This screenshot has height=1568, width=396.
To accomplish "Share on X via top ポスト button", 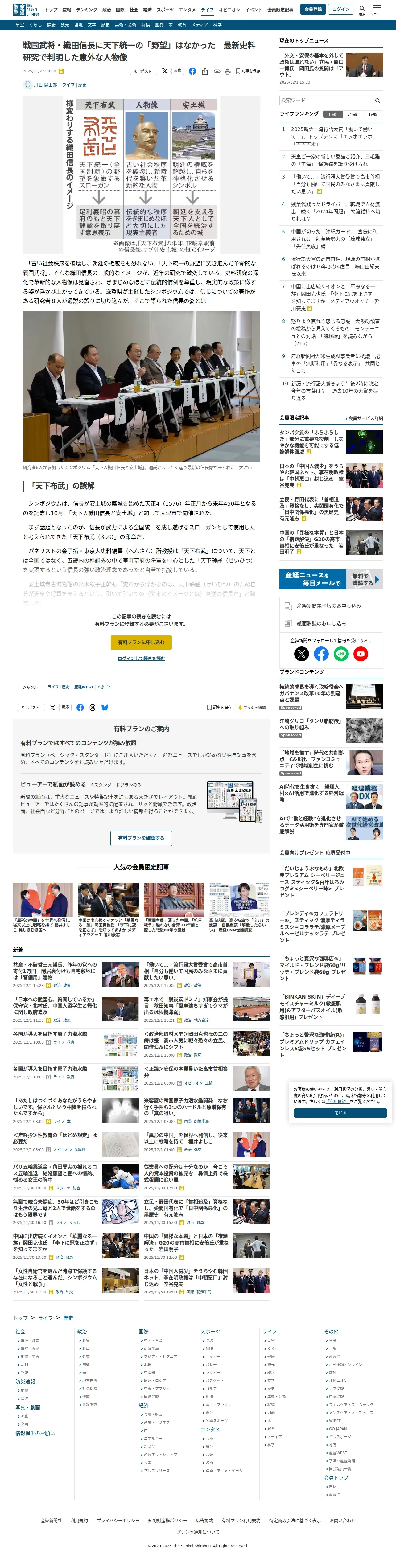I will (143, 71).
